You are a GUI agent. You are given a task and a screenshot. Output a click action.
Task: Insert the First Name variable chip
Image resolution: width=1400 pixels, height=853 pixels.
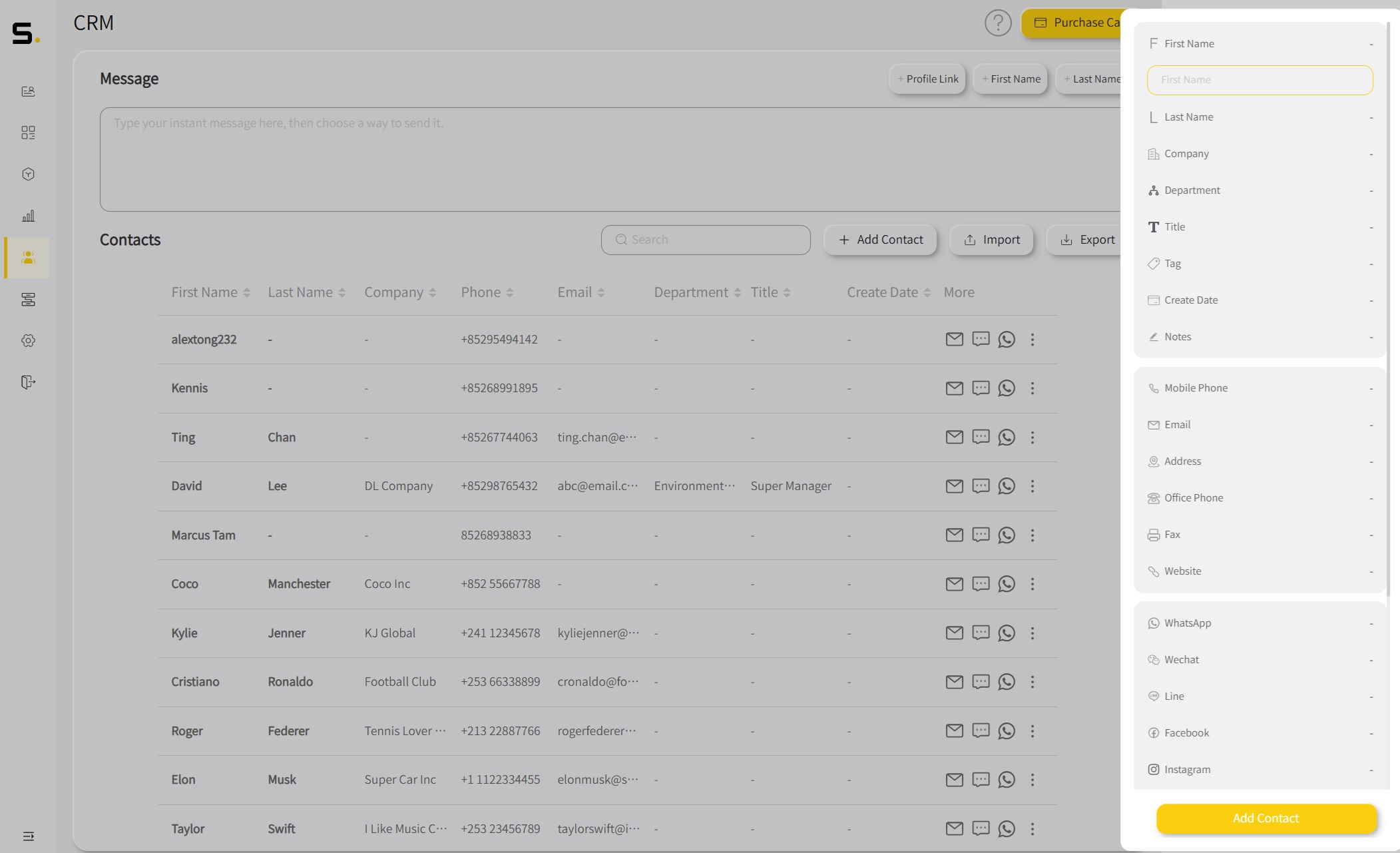pyautogui.click(x=1010, y=79)
